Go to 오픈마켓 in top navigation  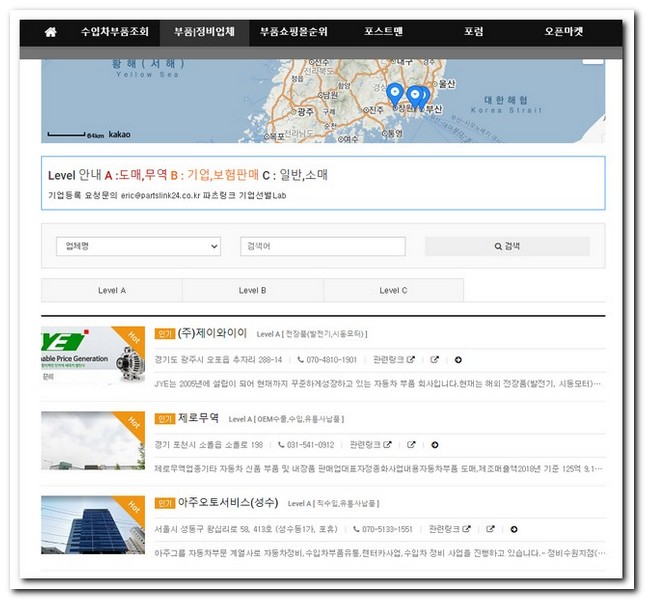(566, 32)
